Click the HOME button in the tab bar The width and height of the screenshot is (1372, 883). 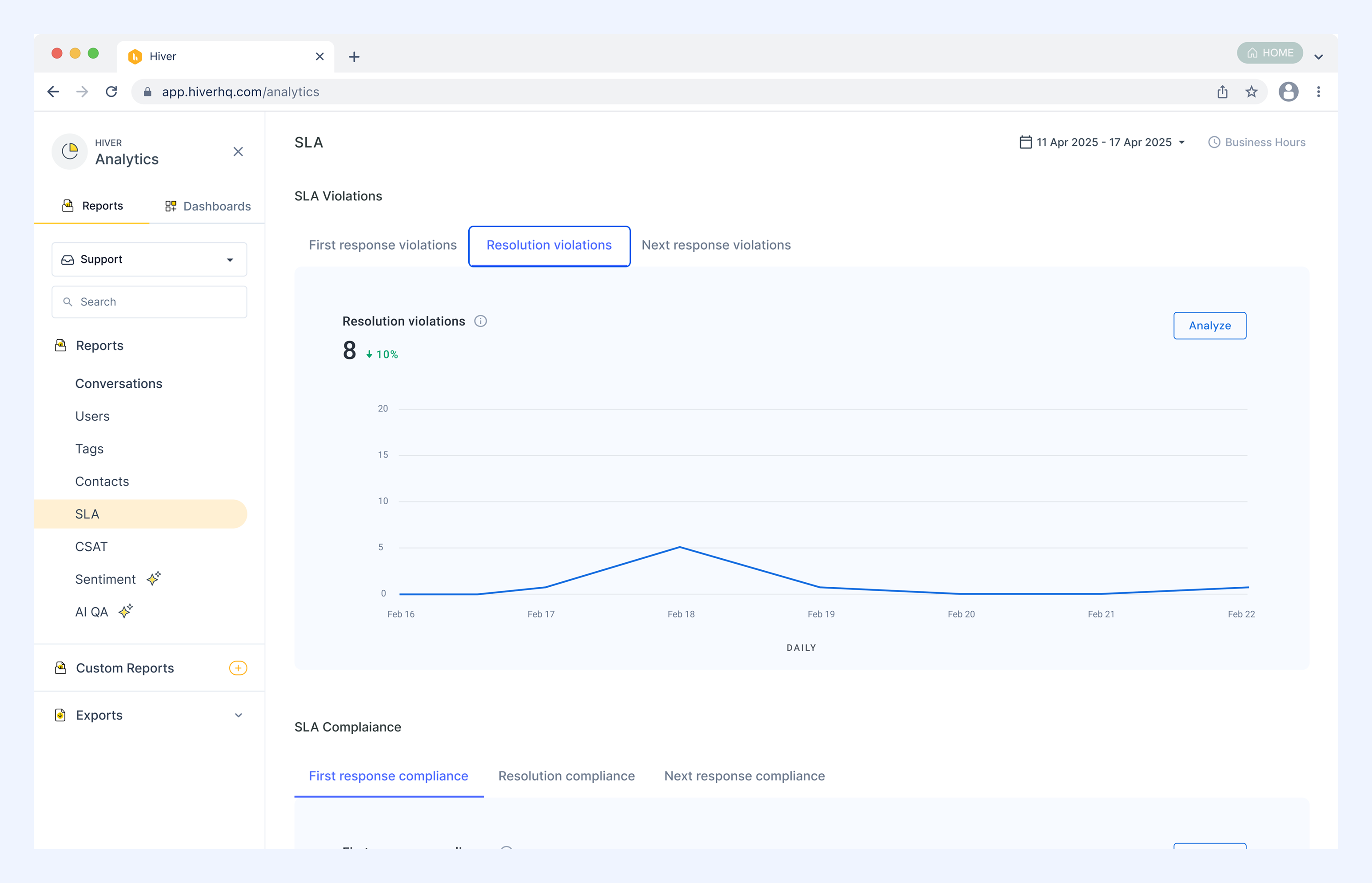(1270, 53)
